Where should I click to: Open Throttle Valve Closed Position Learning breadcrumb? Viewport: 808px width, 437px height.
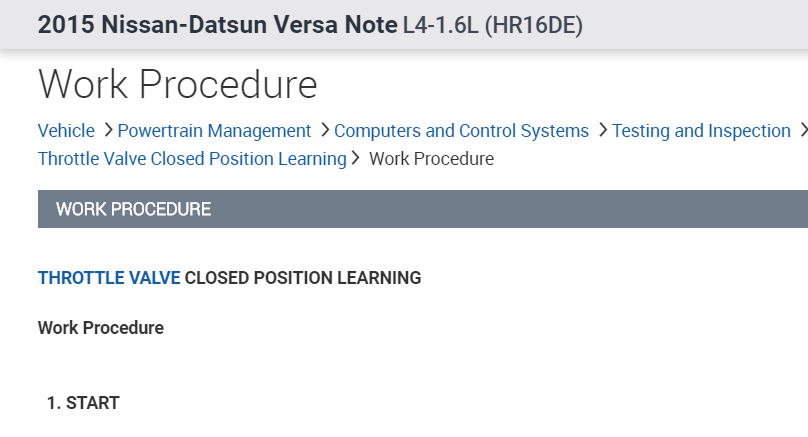coord(192,158)
